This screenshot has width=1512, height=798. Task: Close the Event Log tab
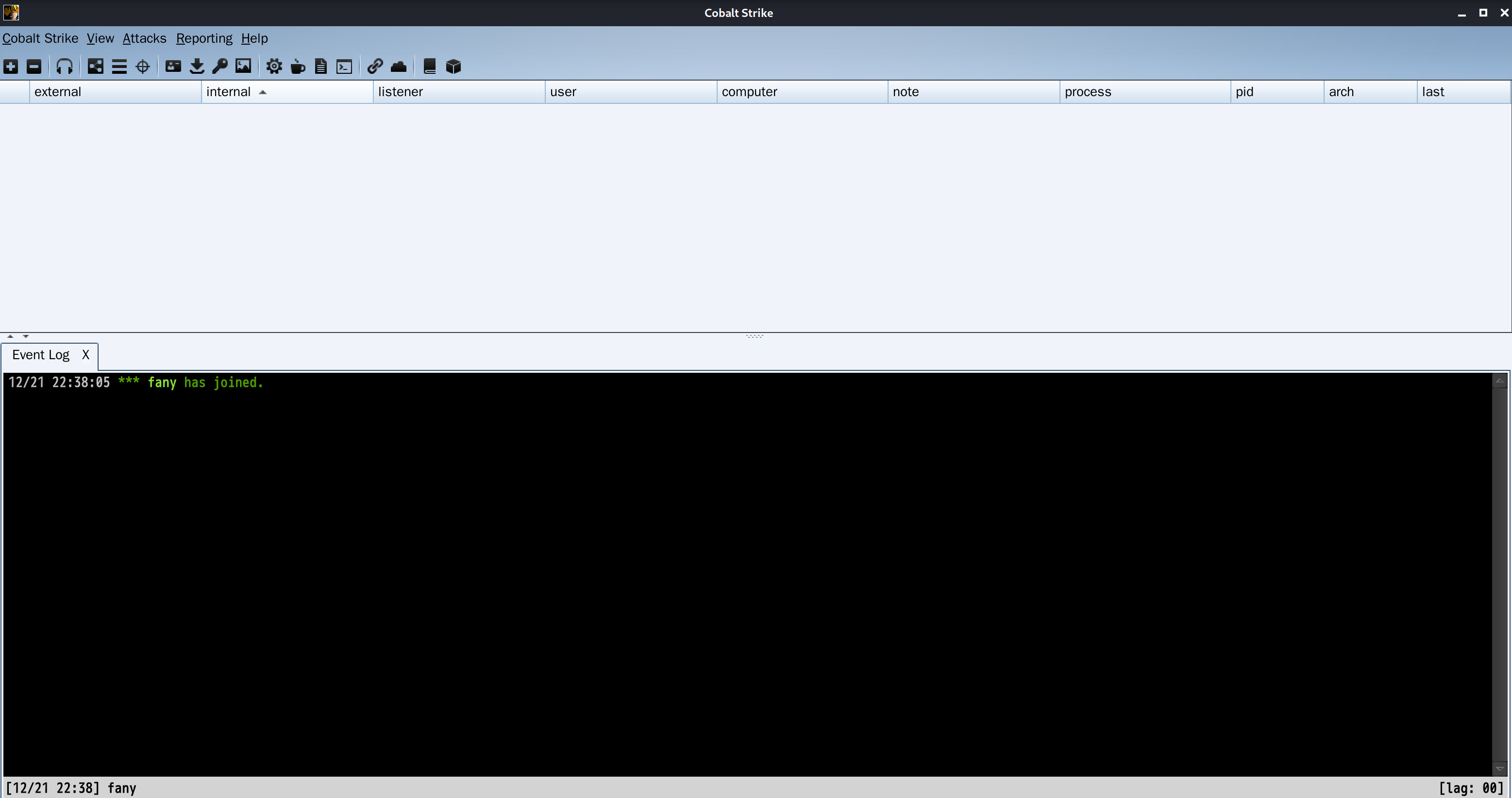coord(85,355)
